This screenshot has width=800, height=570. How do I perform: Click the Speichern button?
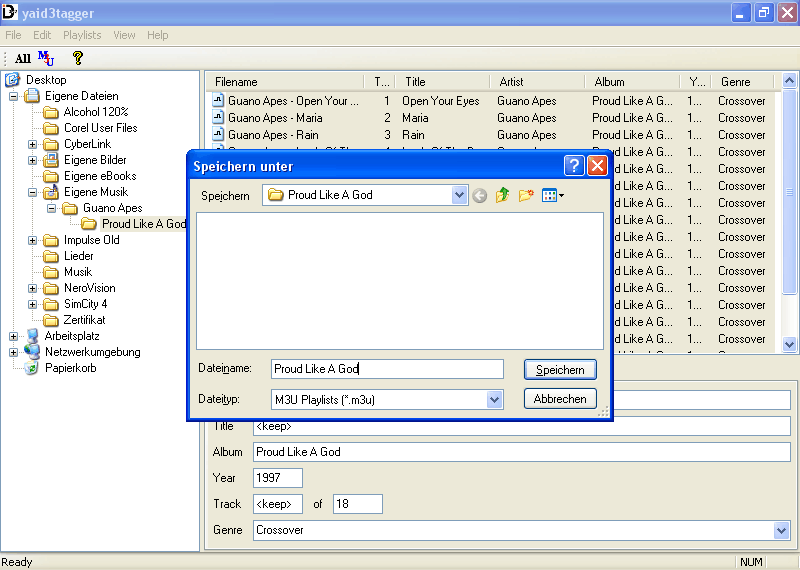click(560, 369)
